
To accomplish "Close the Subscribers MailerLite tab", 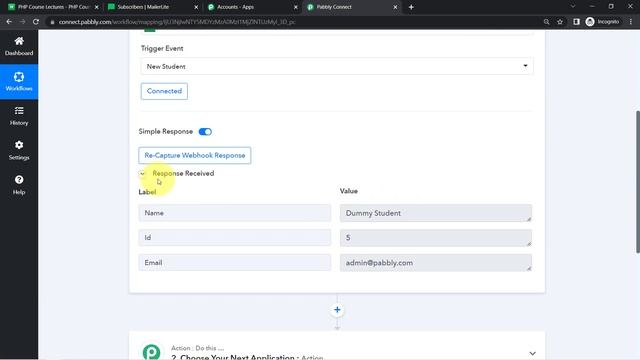I will pos(196,7).
